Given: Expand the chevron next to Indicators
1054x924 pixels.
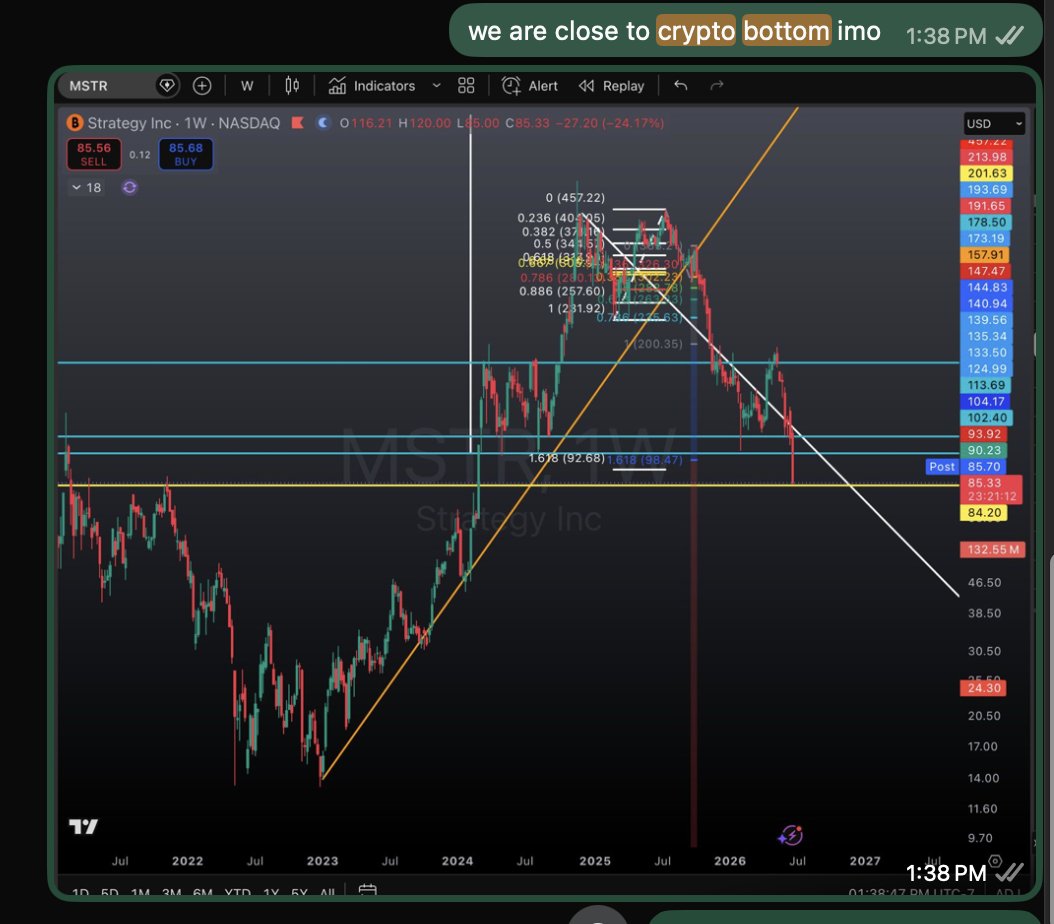Looking at the screenshot, I should pos(436,86).
